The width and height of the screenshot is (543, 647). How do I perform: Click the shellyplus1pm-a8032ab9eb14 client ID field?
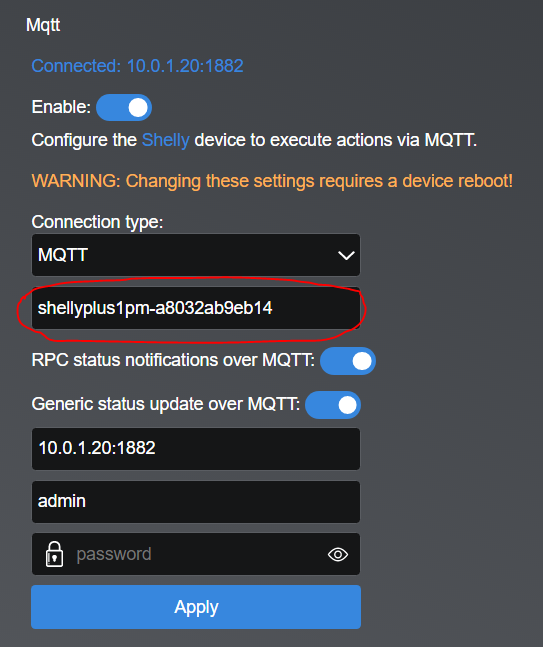(196, 308)
